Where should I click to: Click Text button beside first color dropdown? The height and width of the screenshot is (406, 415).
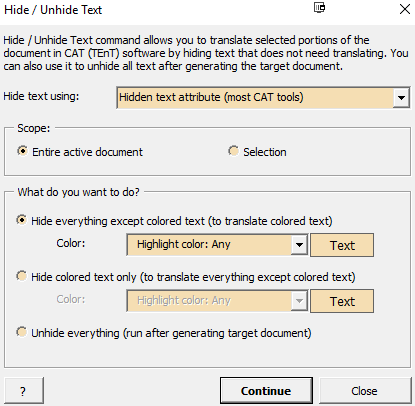click(342, 245)
